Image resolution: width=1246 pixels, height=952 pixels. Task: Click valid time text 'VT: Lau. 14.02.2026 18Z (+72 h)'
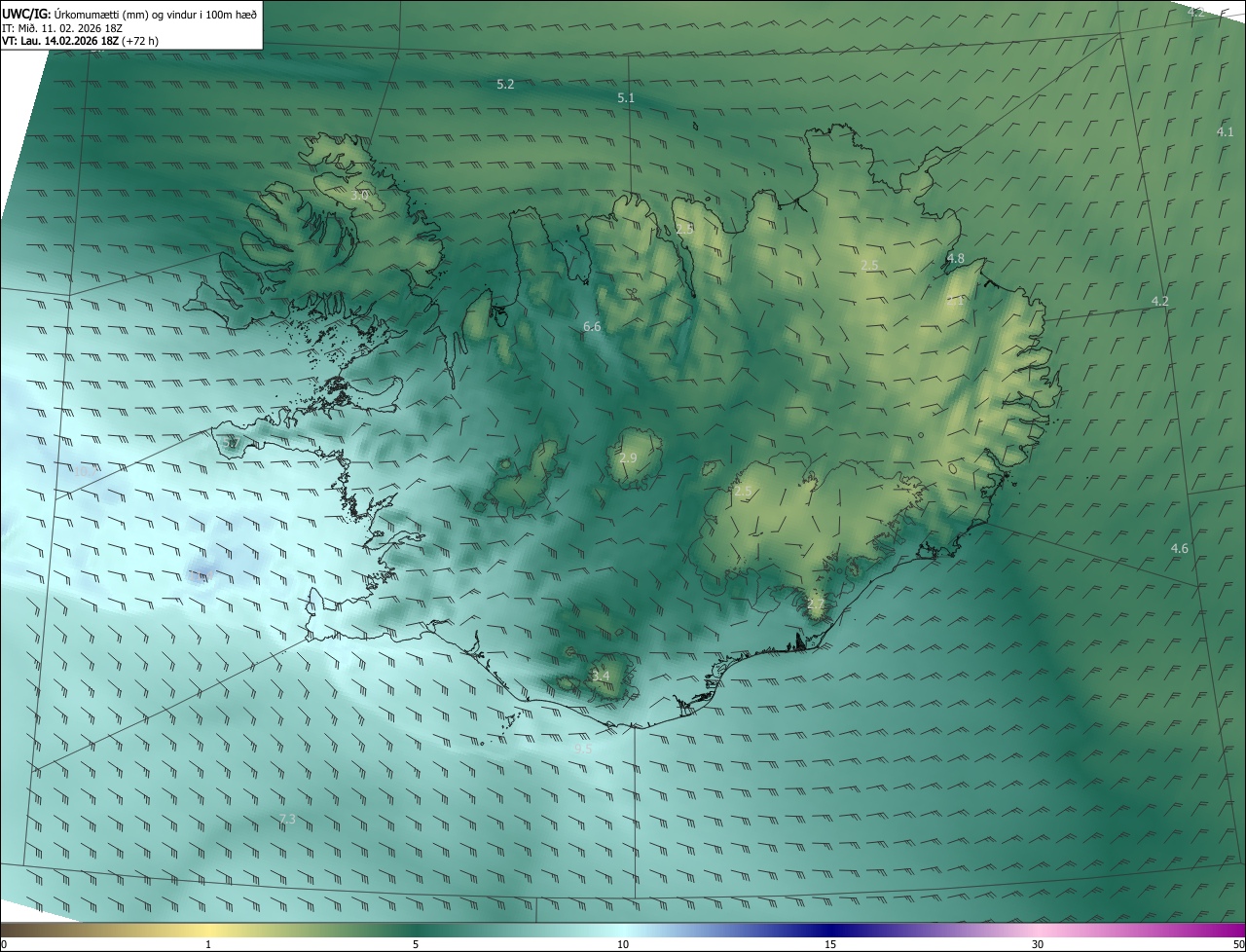click(x=81, y=42)
